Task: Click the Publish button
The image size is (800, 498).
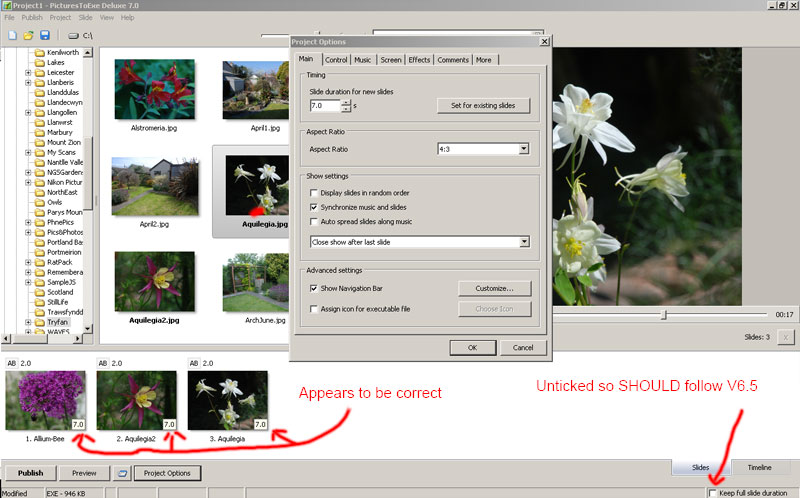Action: click(x=31, y=473)
